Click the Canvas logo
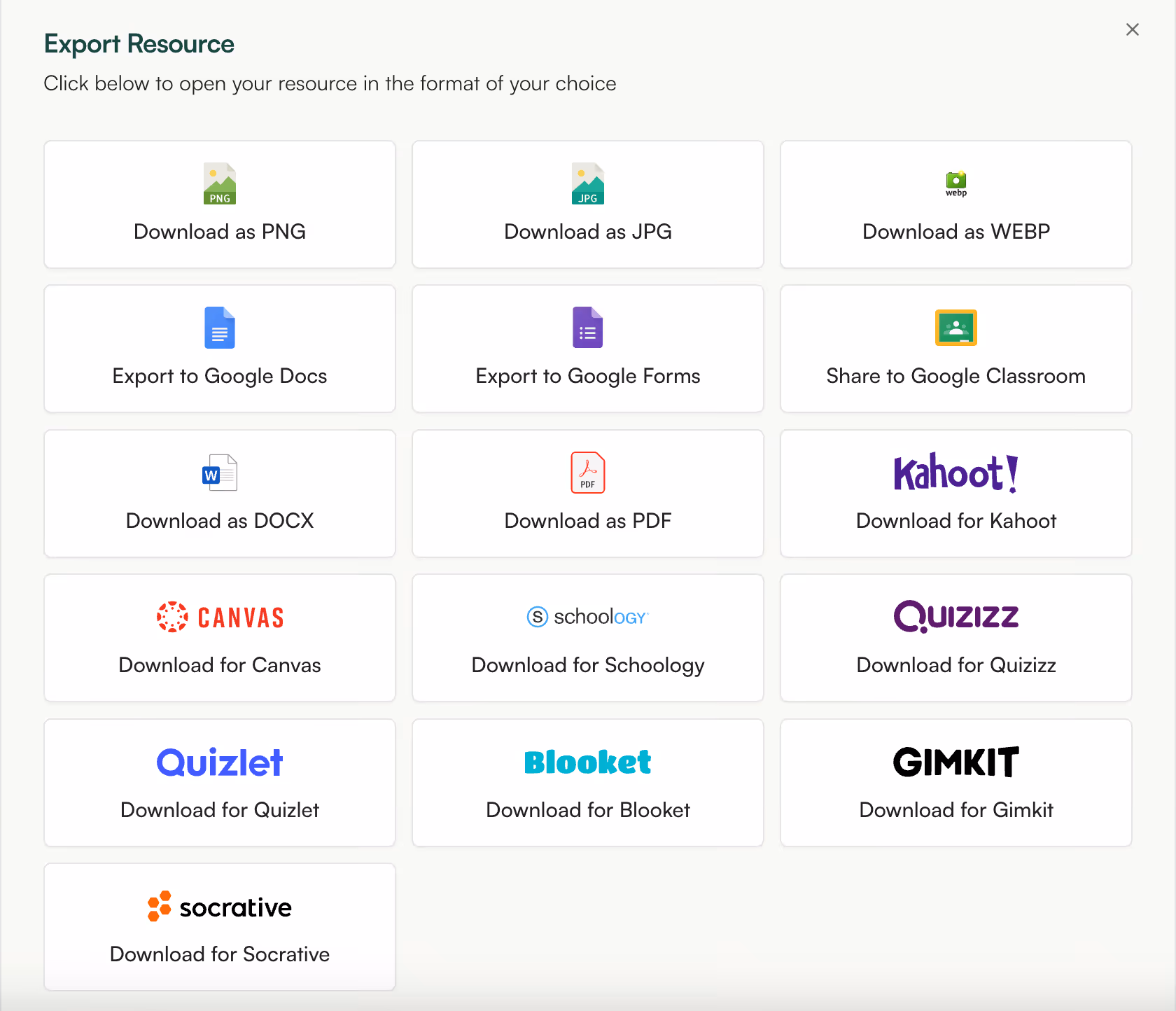The image size is (1176, 1011). [x=220, y=617]
